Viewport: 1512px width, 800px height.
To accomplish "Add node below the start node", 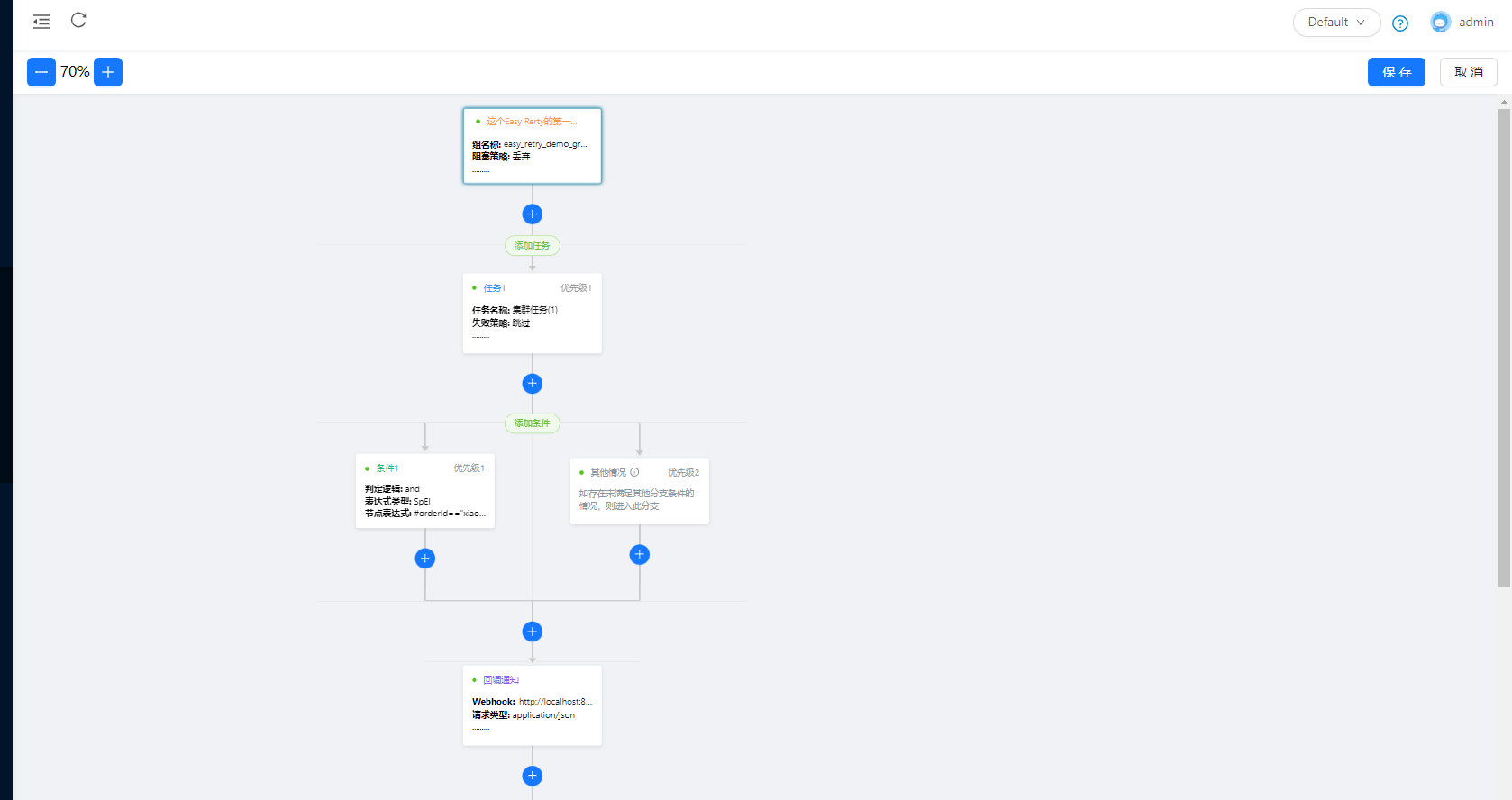I will pyautogui.click(x=533, y=214).
